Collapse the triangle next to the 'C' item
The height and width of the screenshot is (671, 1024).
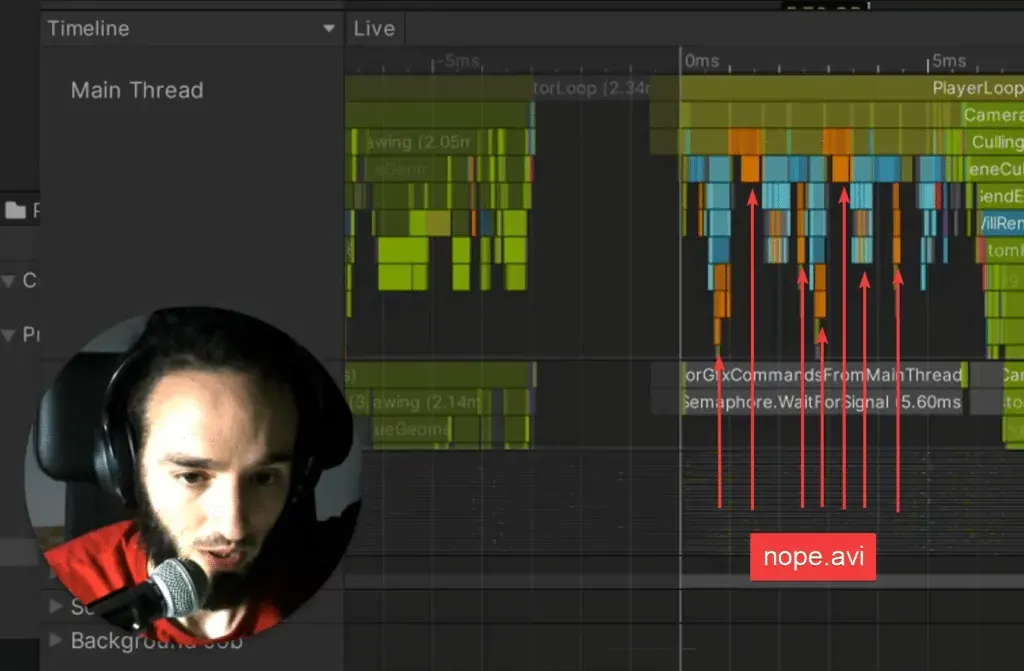[x=9, y=280]
